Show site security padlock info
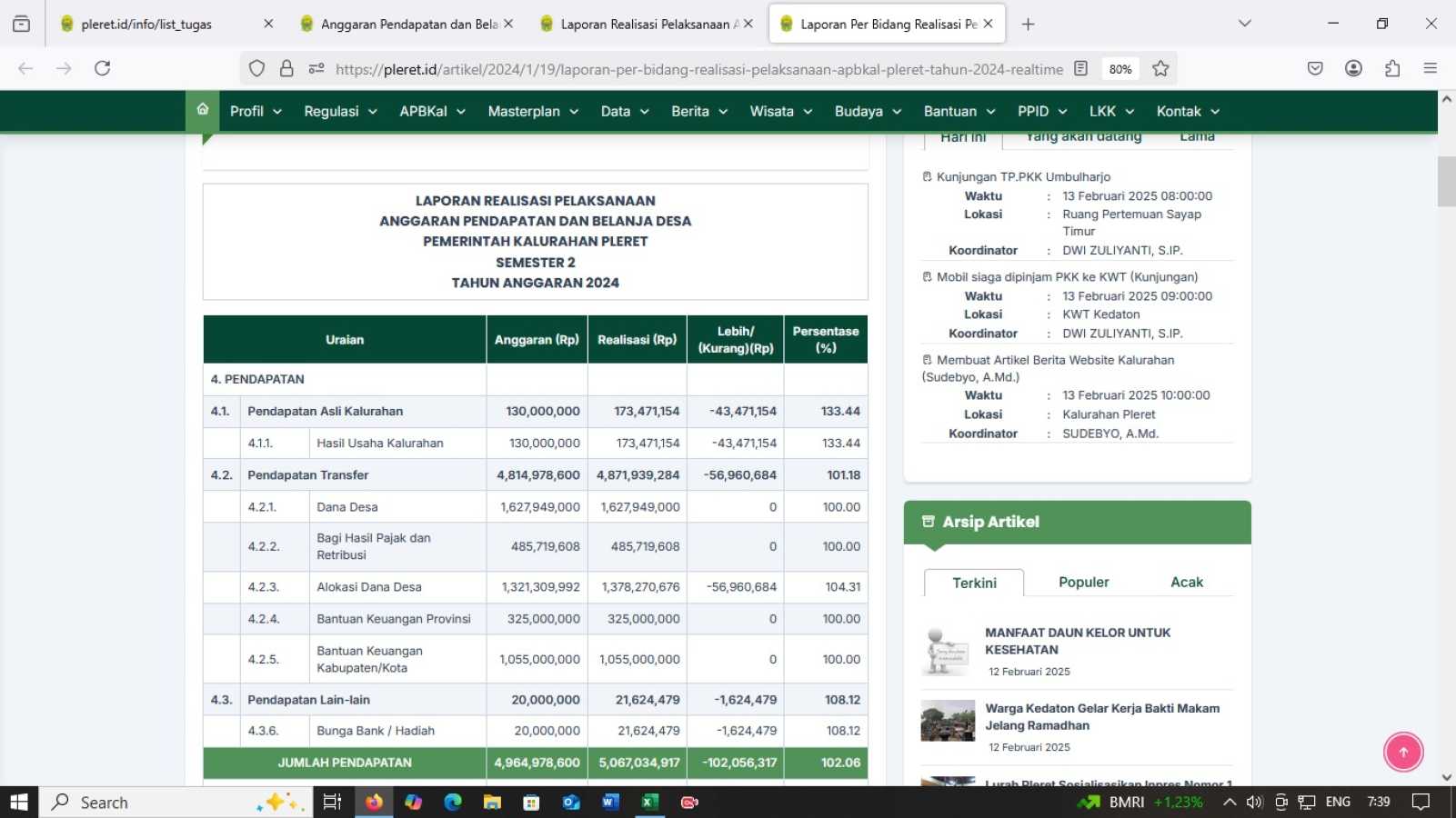The image size is (1456, 818). point(286,68)
